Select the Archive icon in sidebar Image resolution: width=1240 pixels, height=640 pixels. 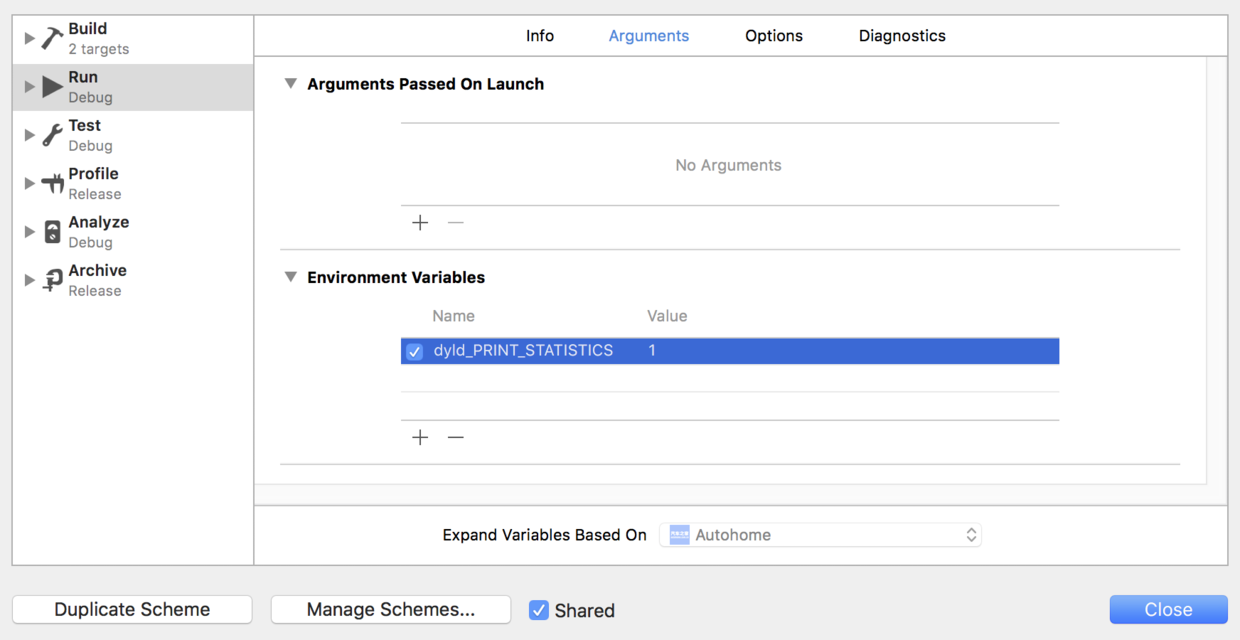click(53, 281)
